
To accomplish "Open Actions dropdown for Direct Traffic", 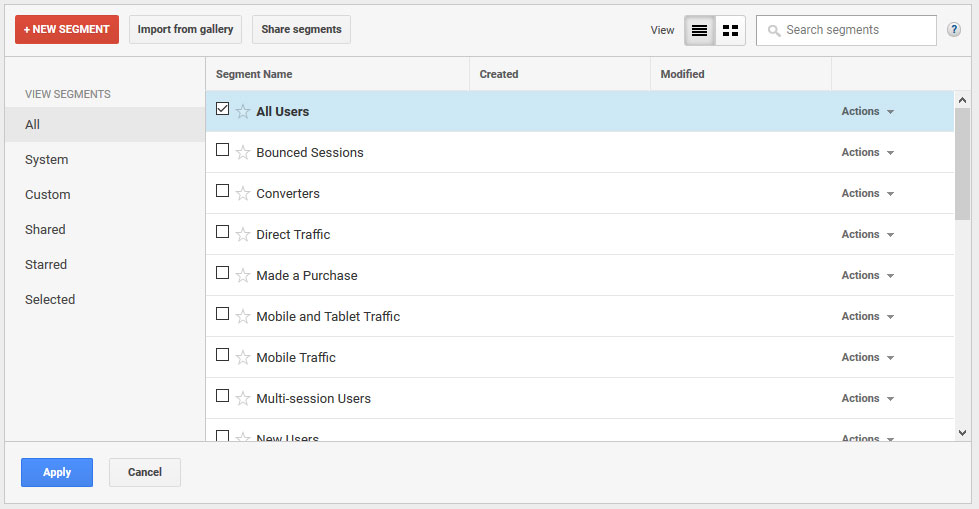I will pos(868,234).
